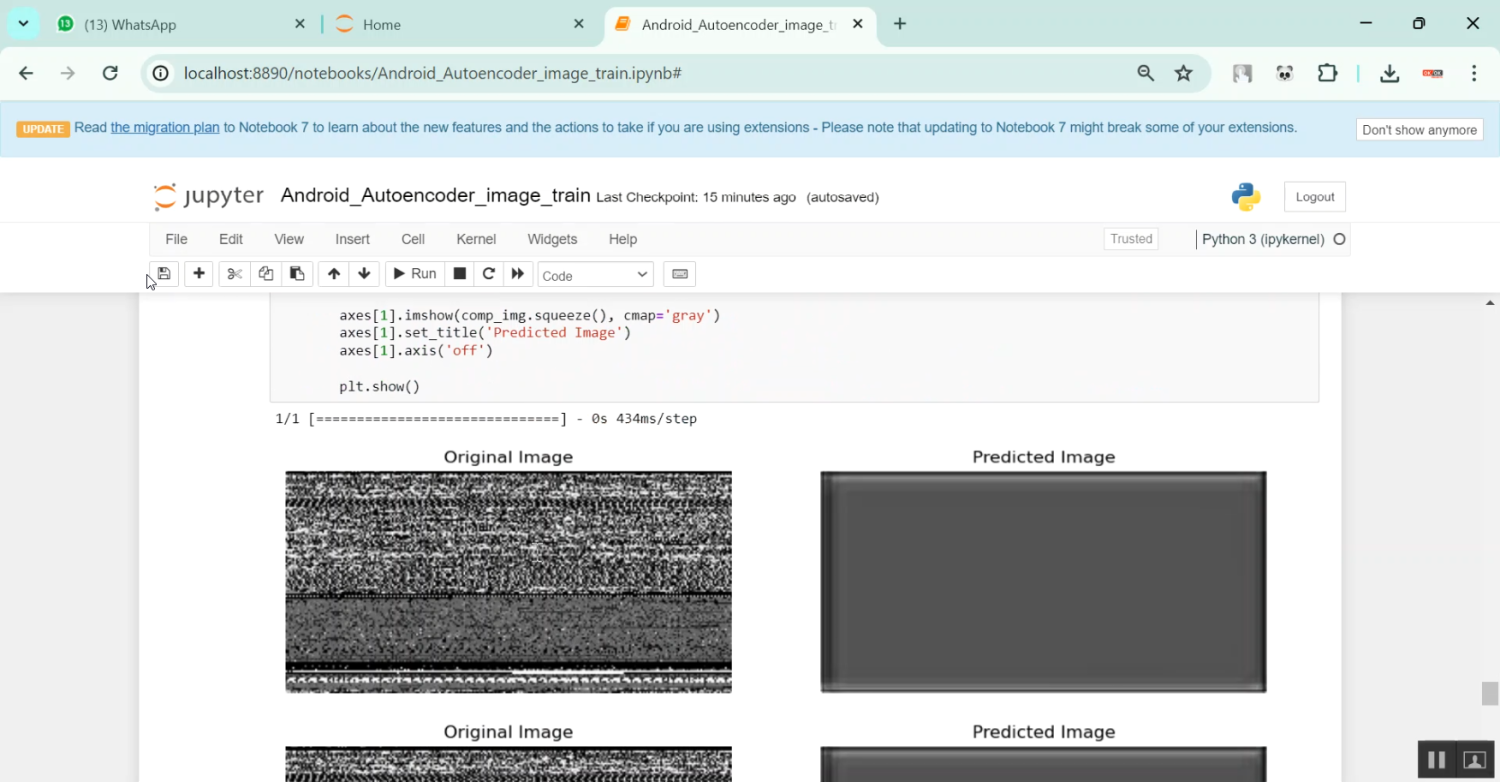Restart the kernel icon
This screenshot has width=1500, height=782.
pyautogui.click(x=489, y=274)
